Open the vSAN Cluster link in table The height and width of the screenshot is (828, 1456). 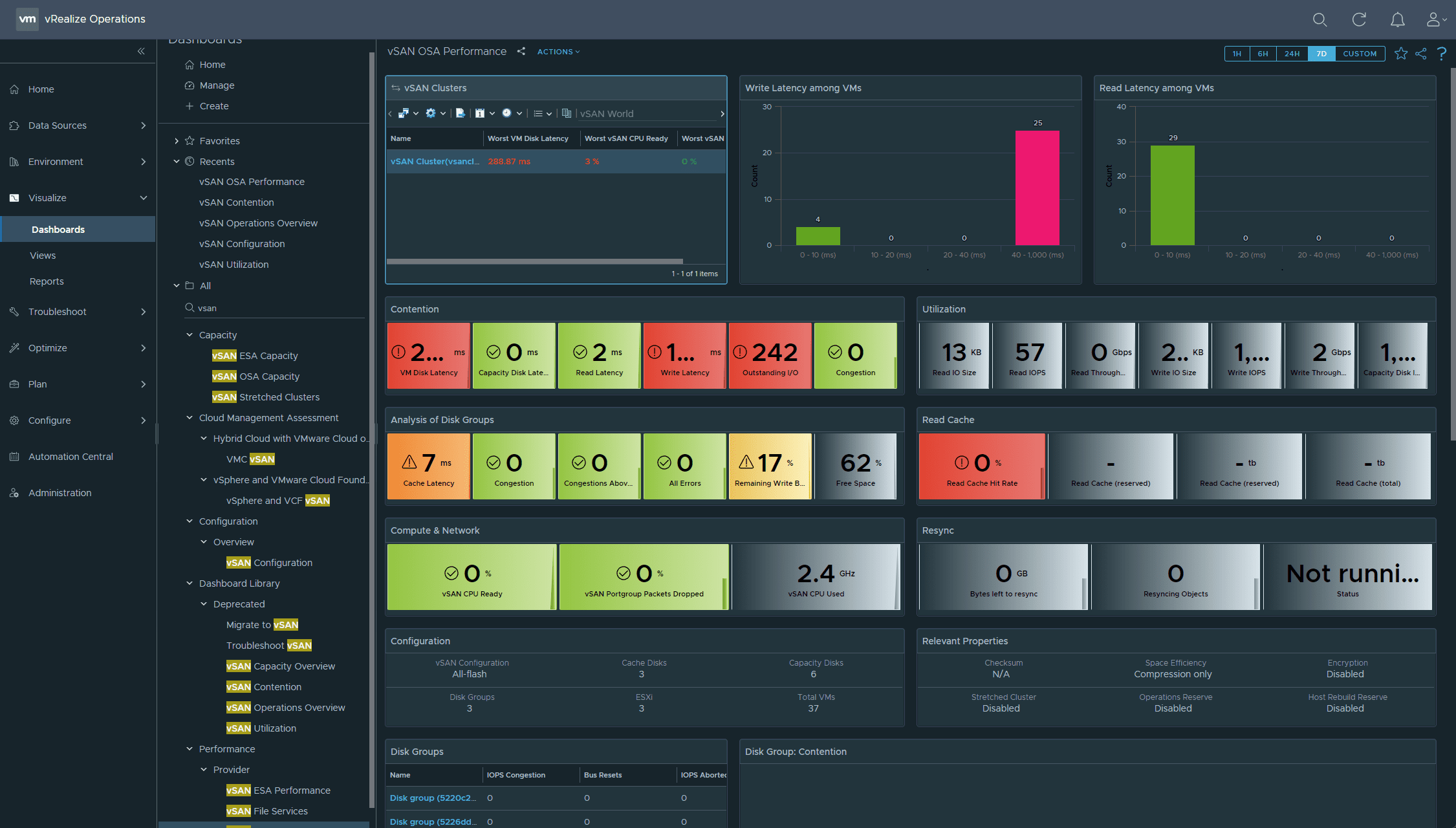[435, 162]
